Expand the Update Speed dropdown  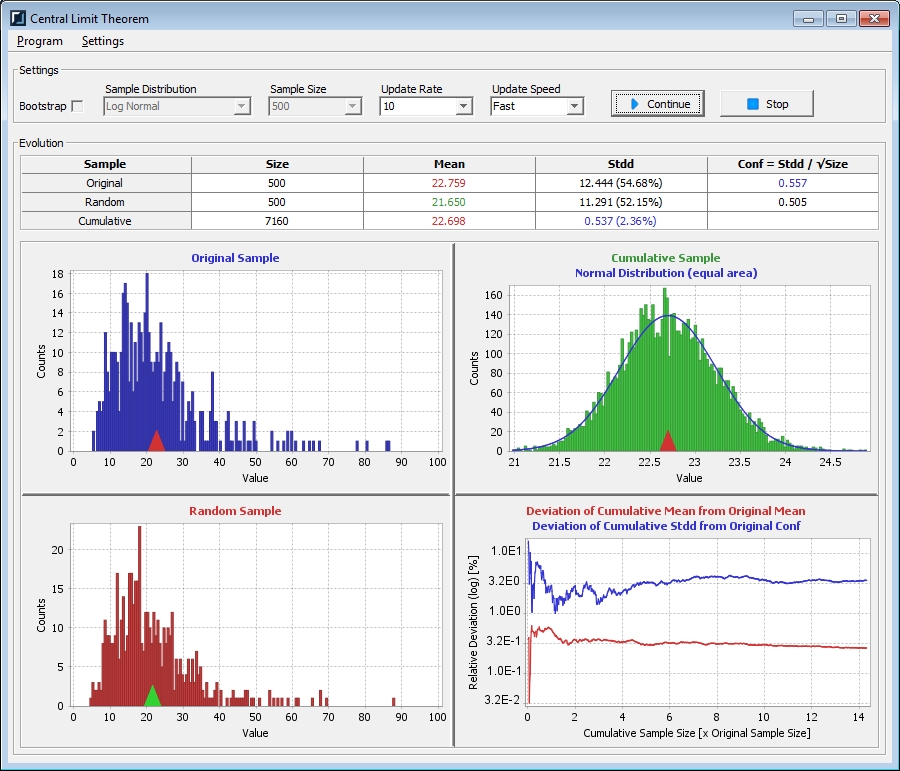(x=575, y=106)
